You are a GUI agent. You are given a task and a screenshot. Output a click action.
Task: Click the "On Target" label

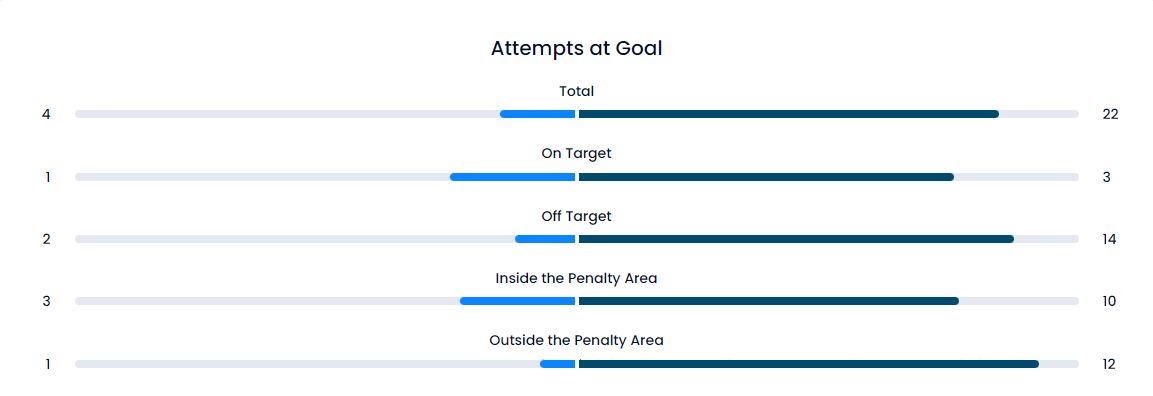pyautogui.click(x=576, y=154)
